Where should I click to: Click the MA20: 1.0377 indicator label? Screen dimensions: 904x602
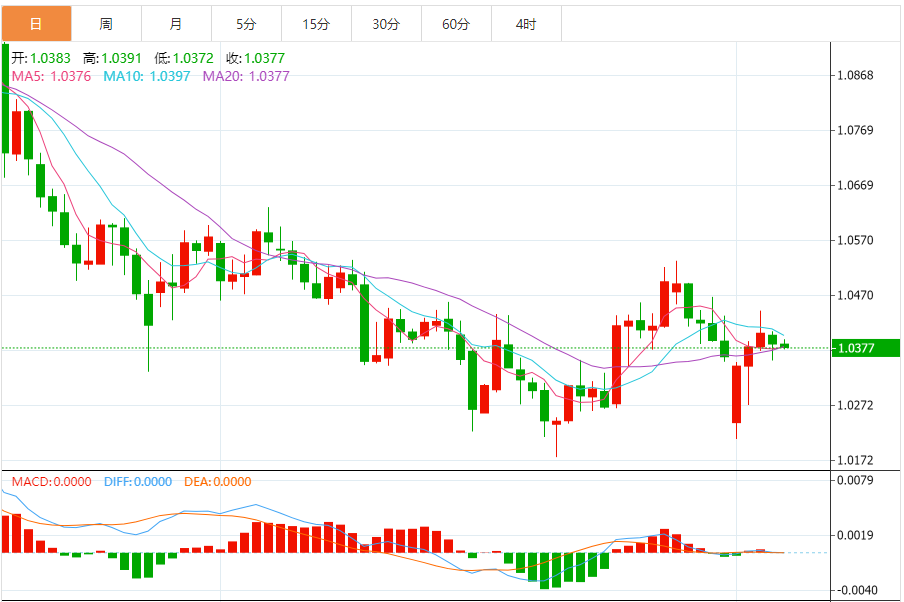[x=246, y=76]
